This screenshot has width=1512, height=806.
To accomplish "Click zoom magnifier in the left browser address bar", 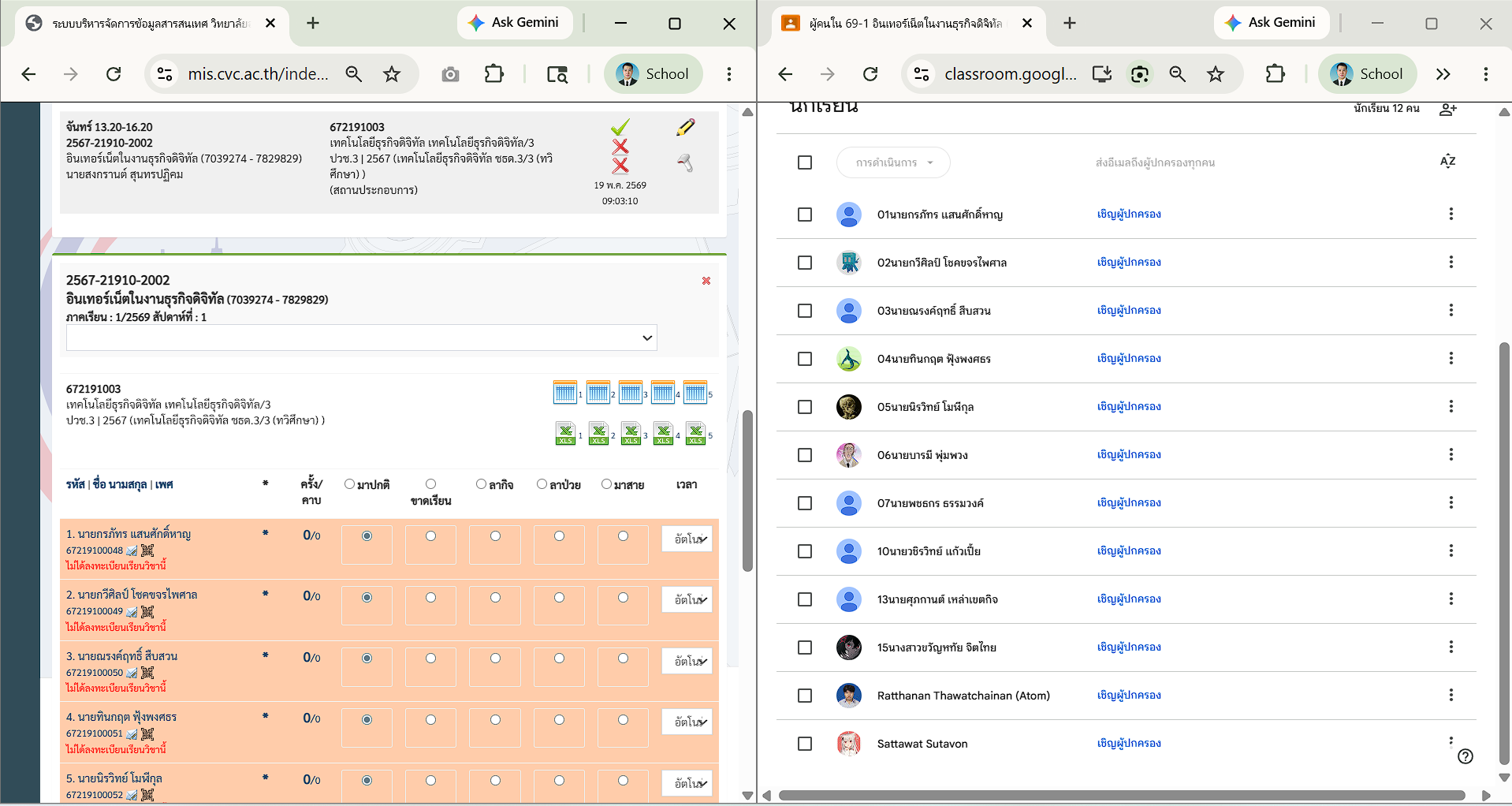I will pos(354,74).
